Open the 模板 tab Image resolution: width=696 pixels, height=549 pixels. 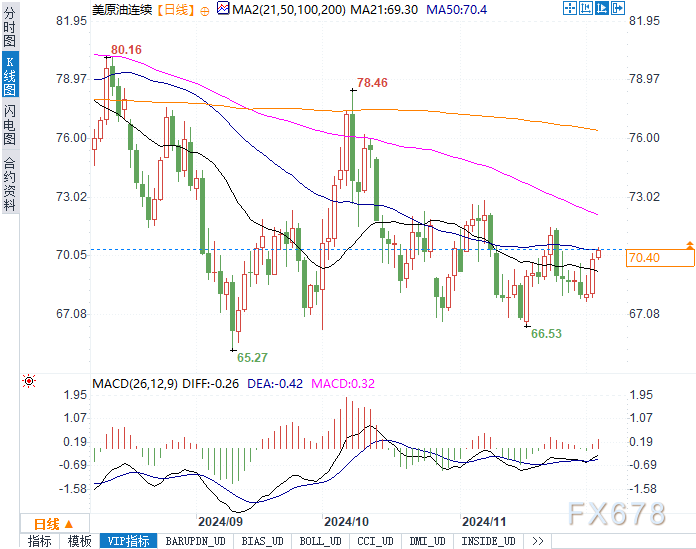79,541
